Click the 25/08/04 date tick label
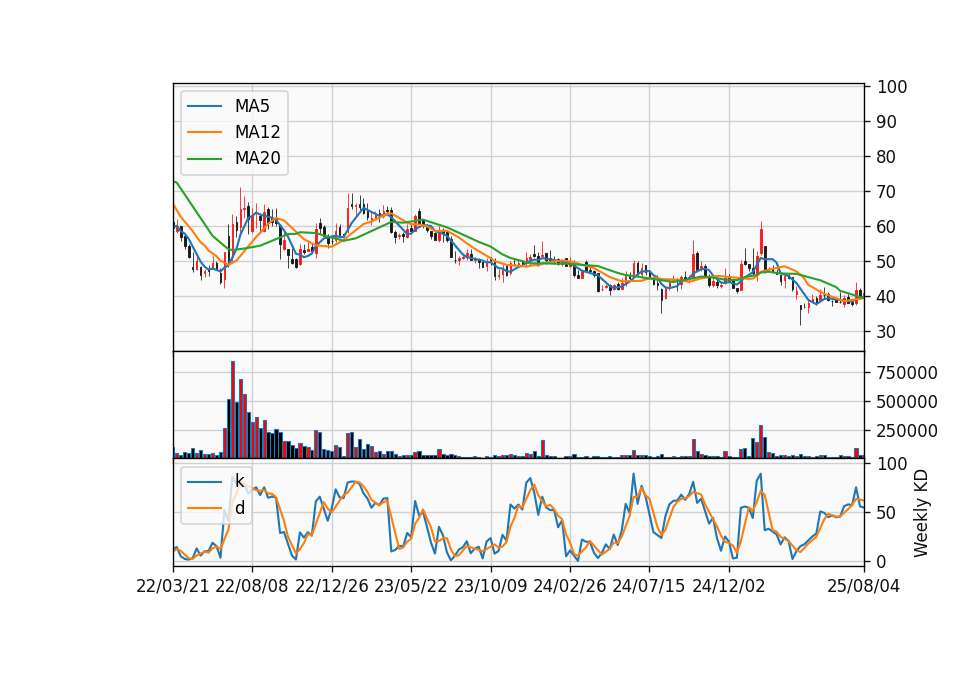 (x=864, y=587)
